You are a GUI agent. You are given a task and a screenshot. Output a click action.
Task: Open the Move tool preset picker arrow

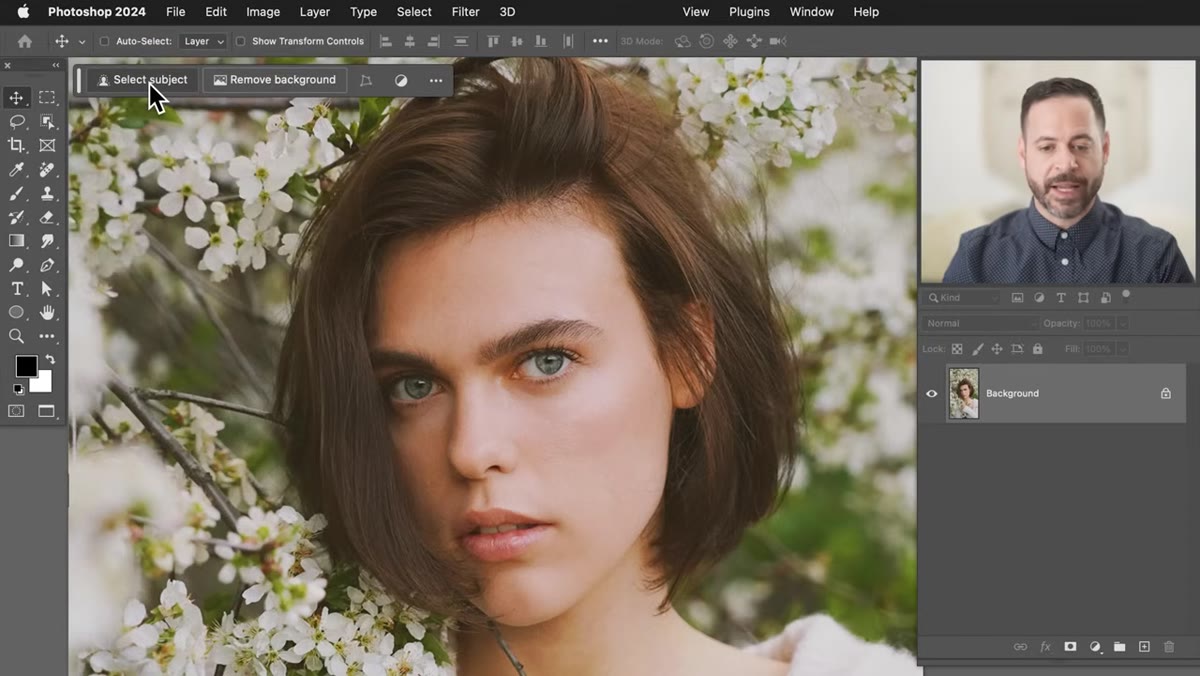click(82, 42)
